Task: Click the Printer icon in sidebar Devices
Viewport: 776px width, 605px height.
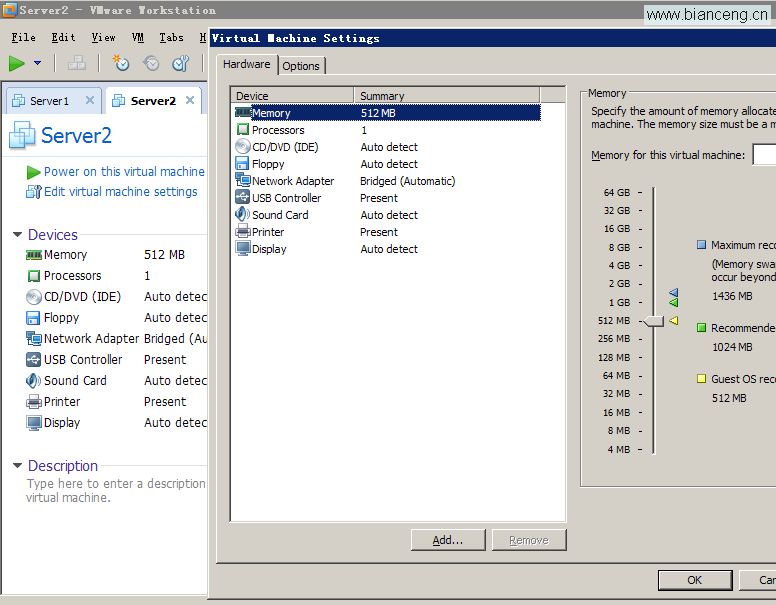Action: pos(34,402)
